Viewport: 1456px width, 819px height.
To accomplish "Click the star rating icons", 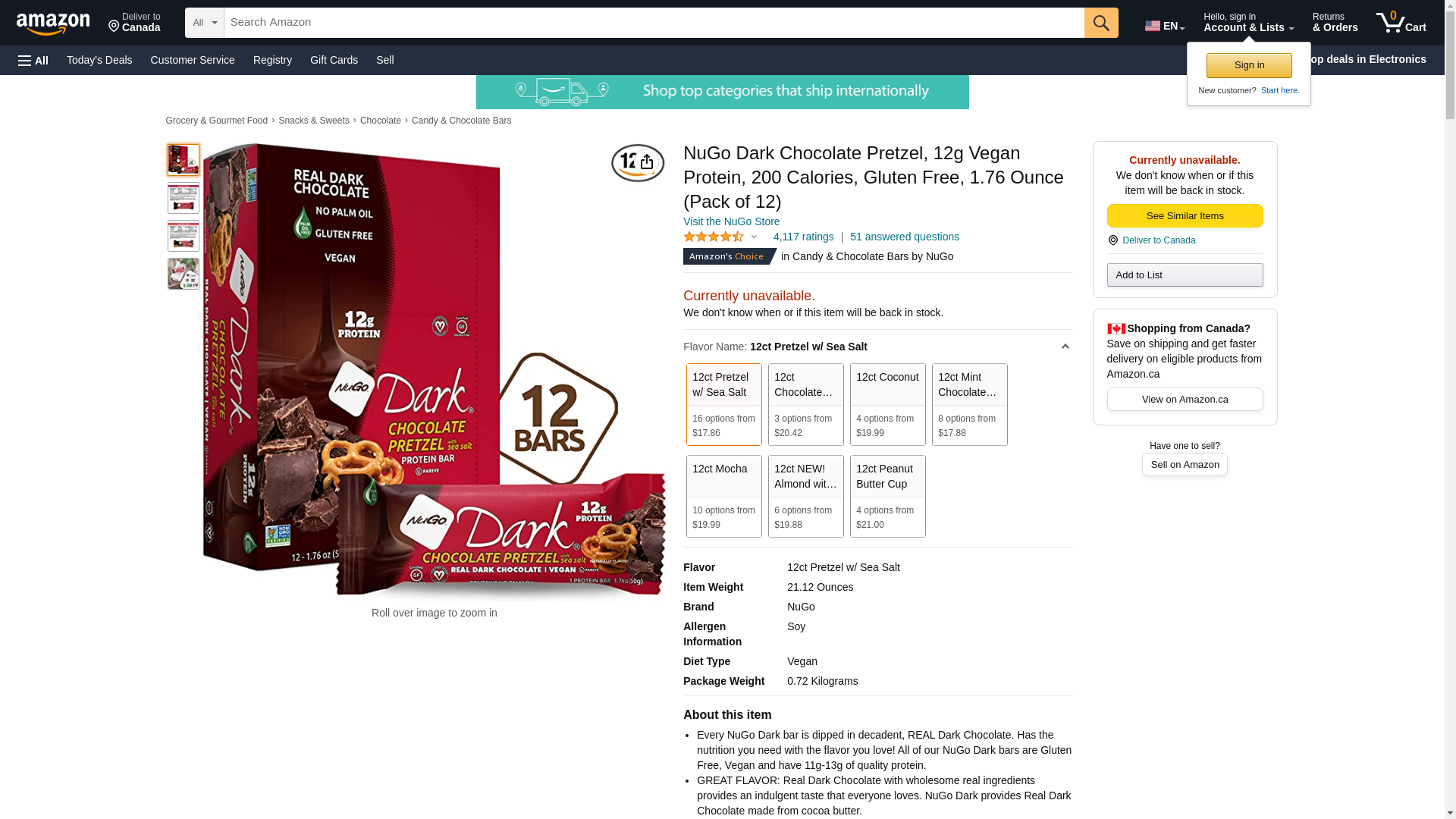I will pos(714,237).
